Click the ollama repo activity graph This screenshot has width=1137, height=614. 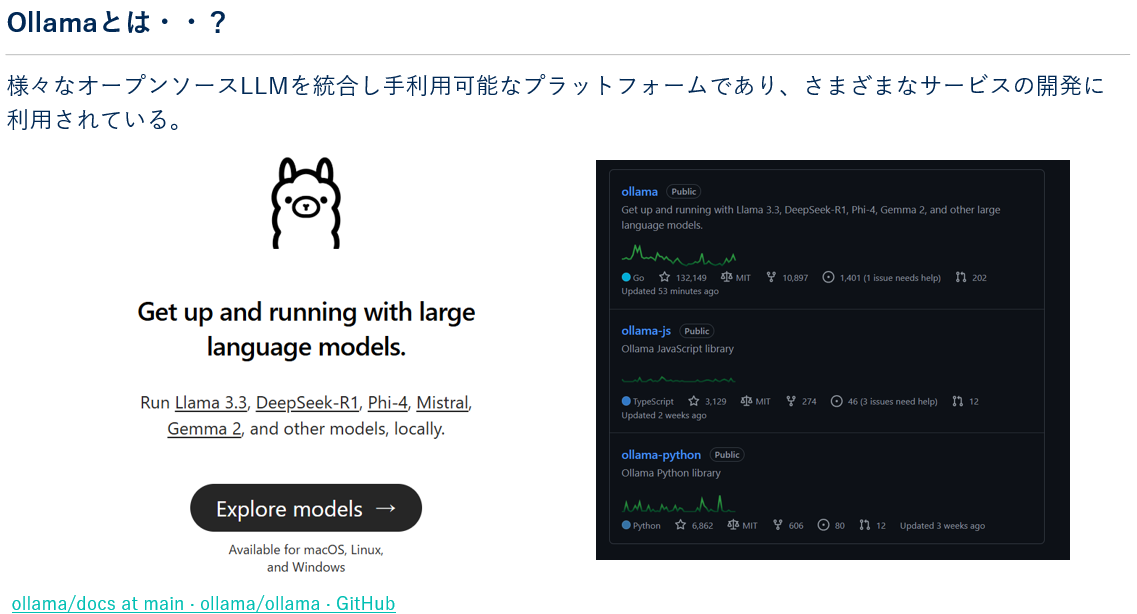[x=679, y=255]
